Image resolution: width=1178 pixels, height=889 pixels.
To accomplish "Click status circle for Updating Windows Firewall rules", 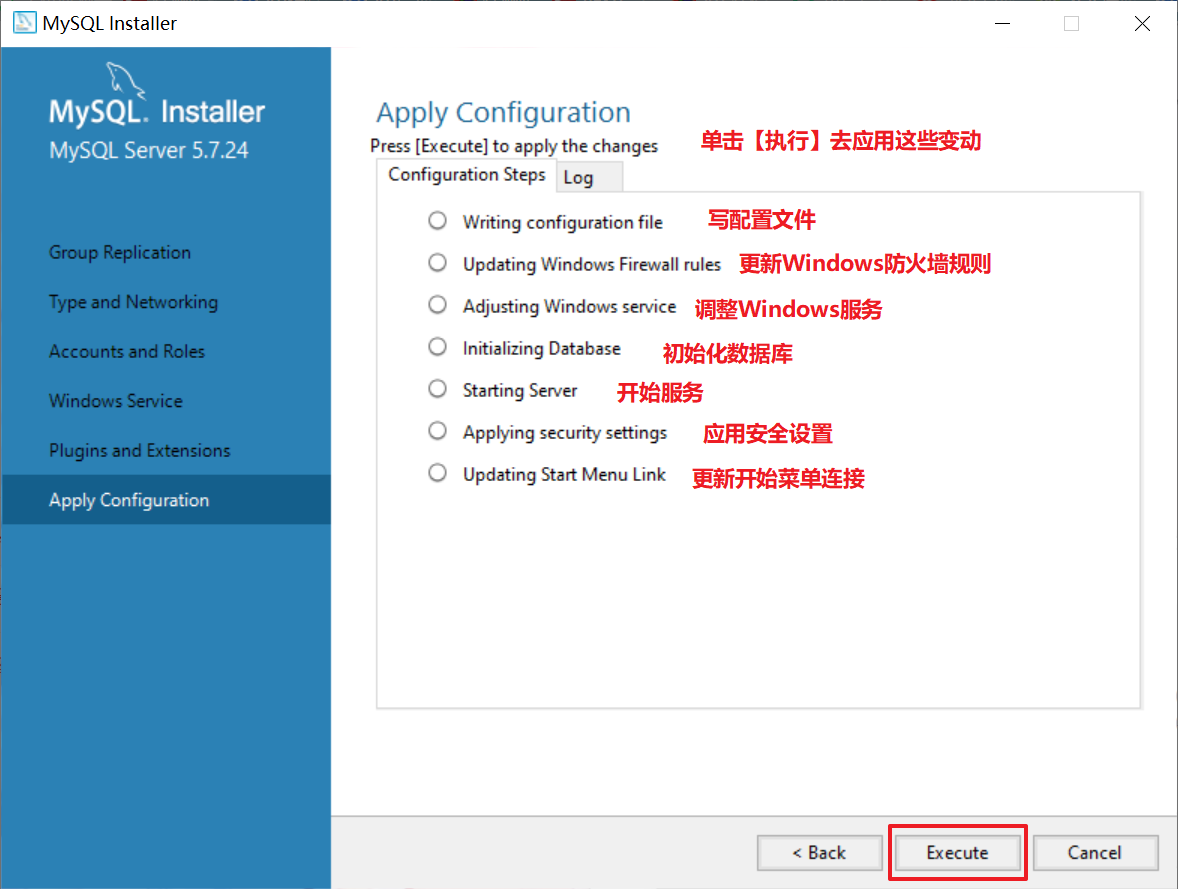I will click(437, 262).
